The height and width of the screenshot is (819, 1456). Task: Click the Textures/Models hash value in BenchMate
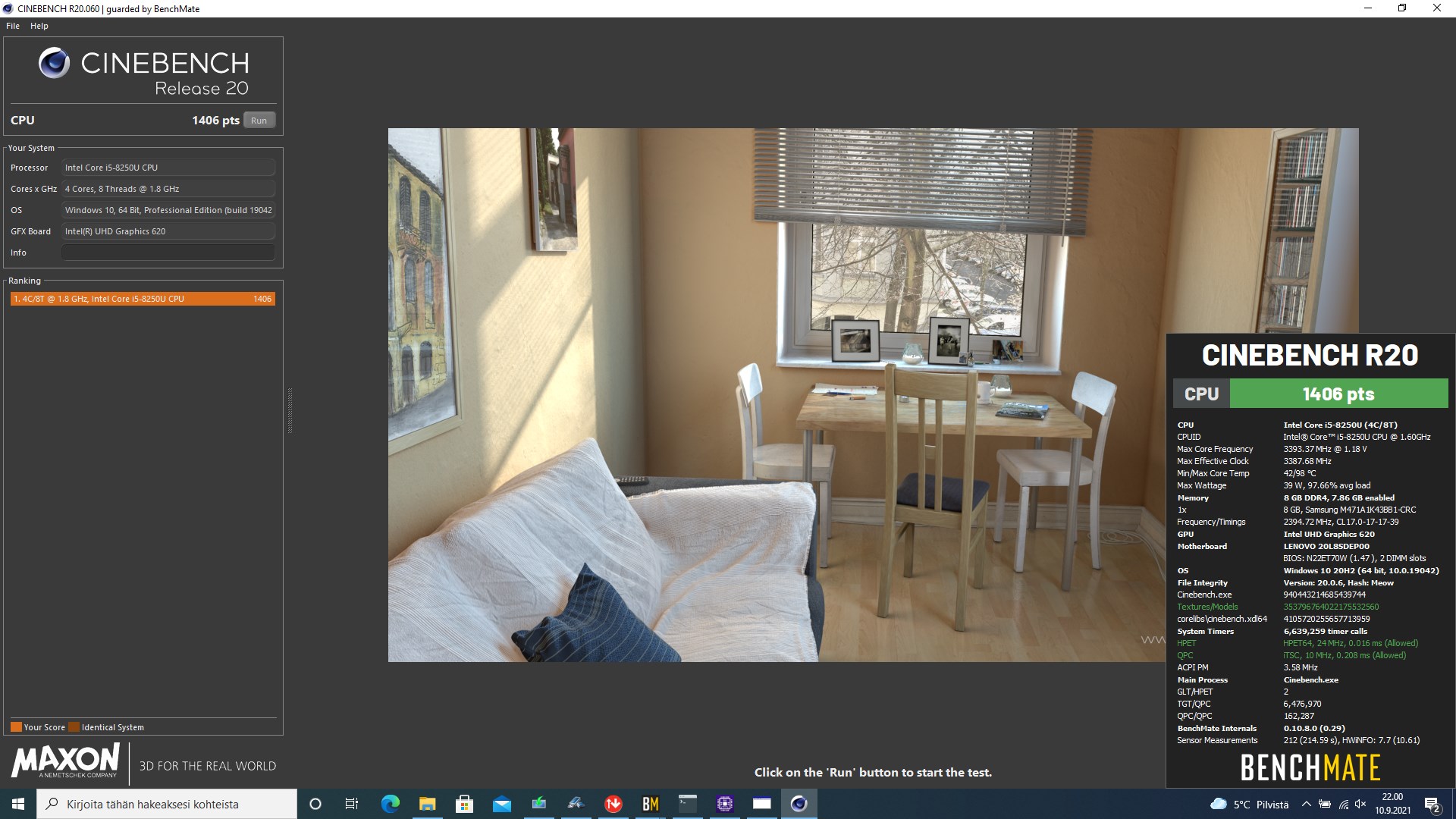pos(1331,607)
